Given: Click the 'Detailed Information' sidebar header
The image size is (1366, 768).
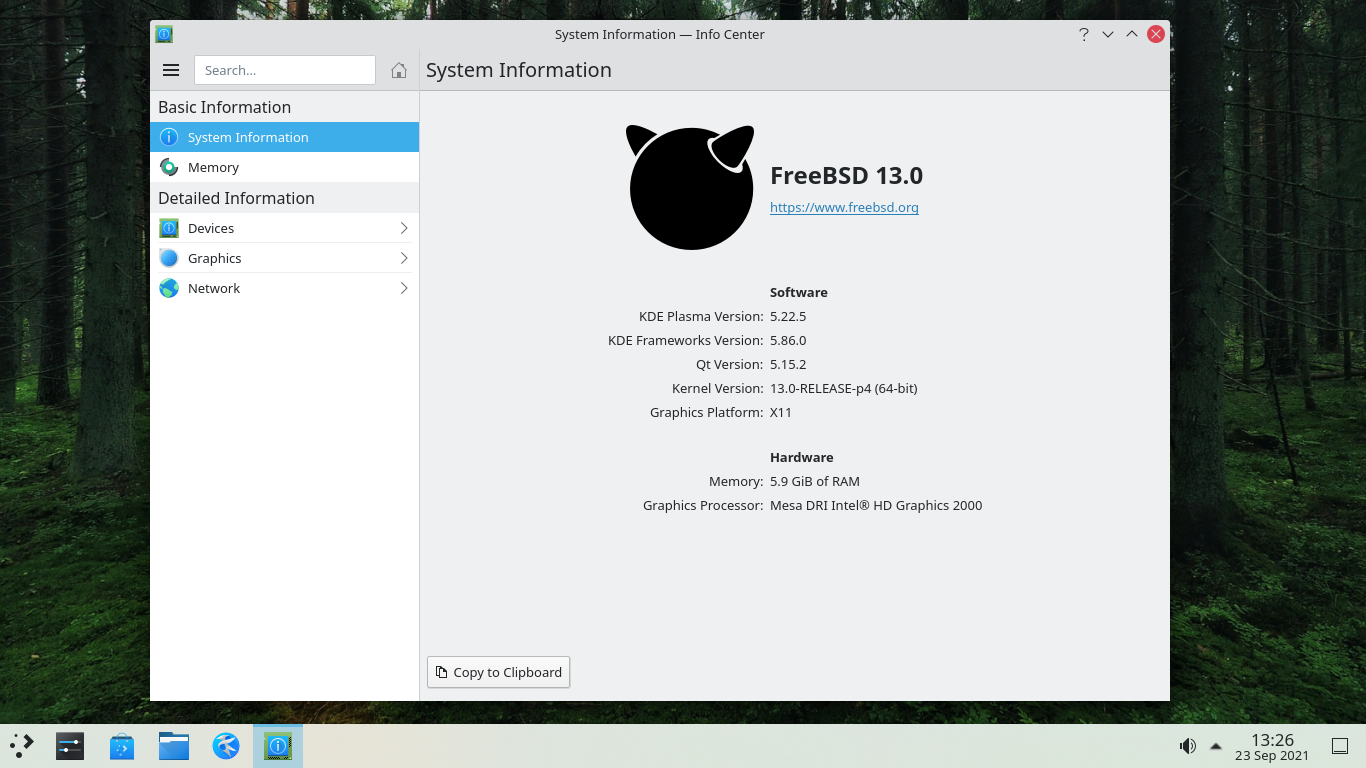Looking at the screenshot, I should [x=236, y=198].
